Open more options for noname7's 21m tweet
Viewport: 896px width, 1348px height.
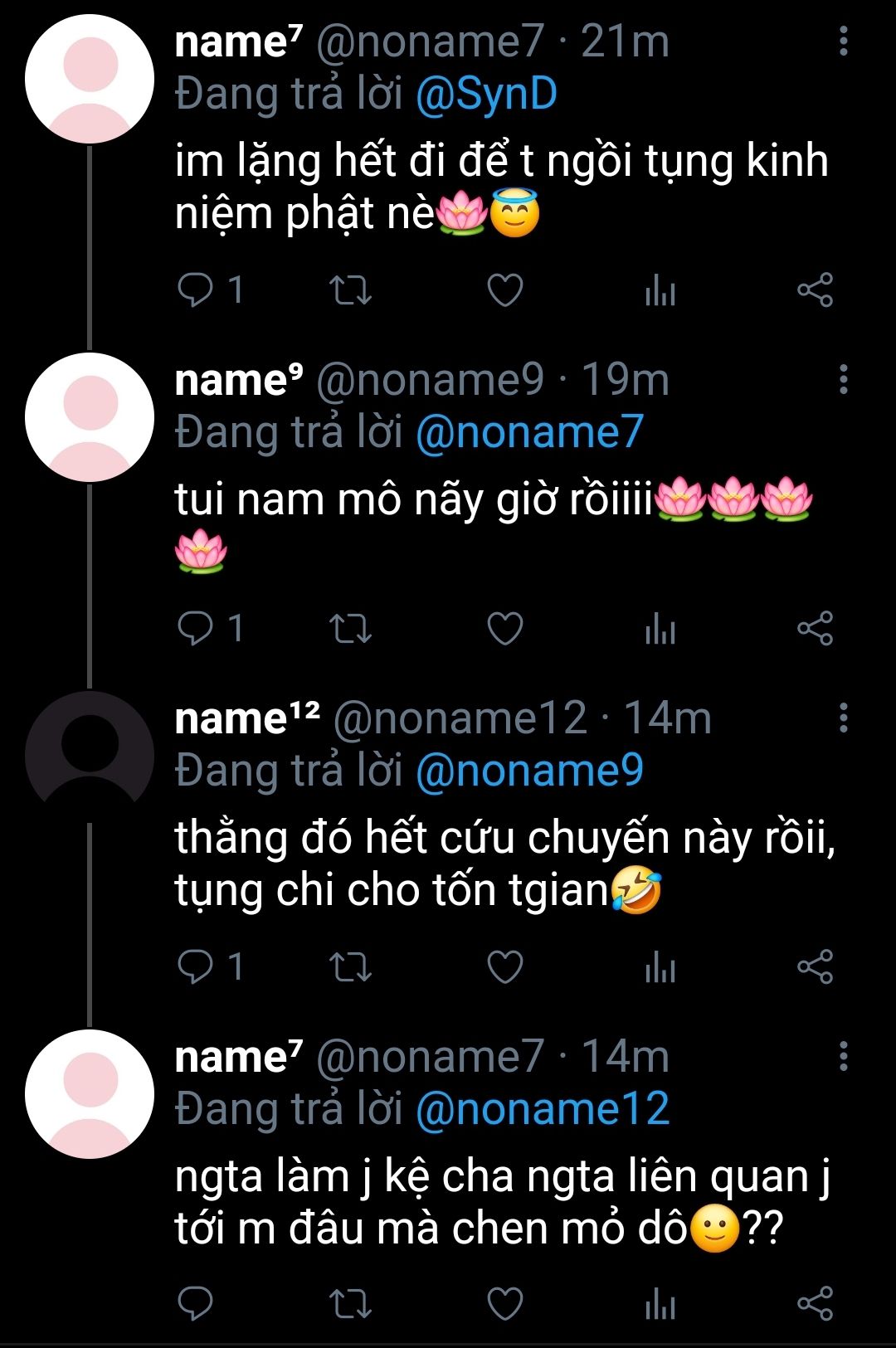pyautogui.click(x=843, y=41)
